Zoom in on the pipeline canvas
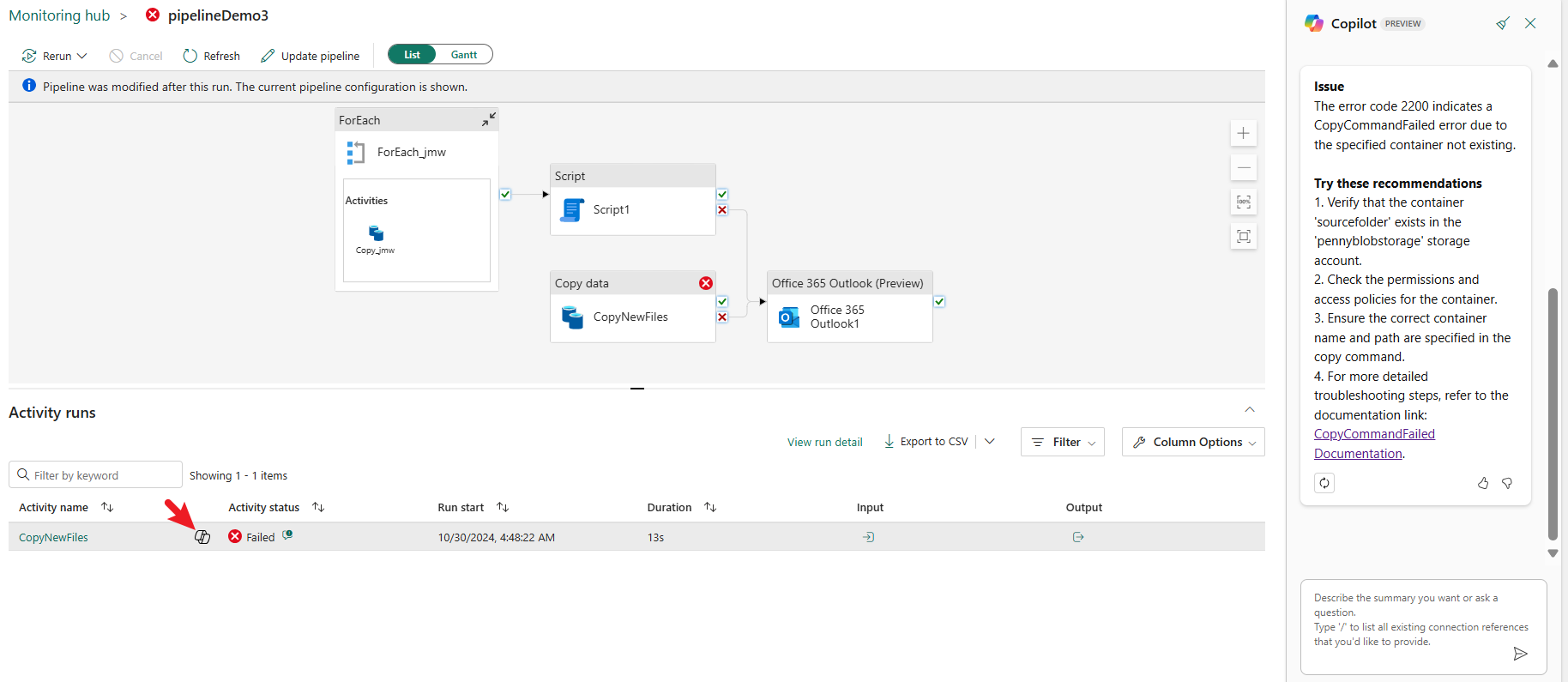The height and width of the screenshot is (682, 1568). point(1244,133)
